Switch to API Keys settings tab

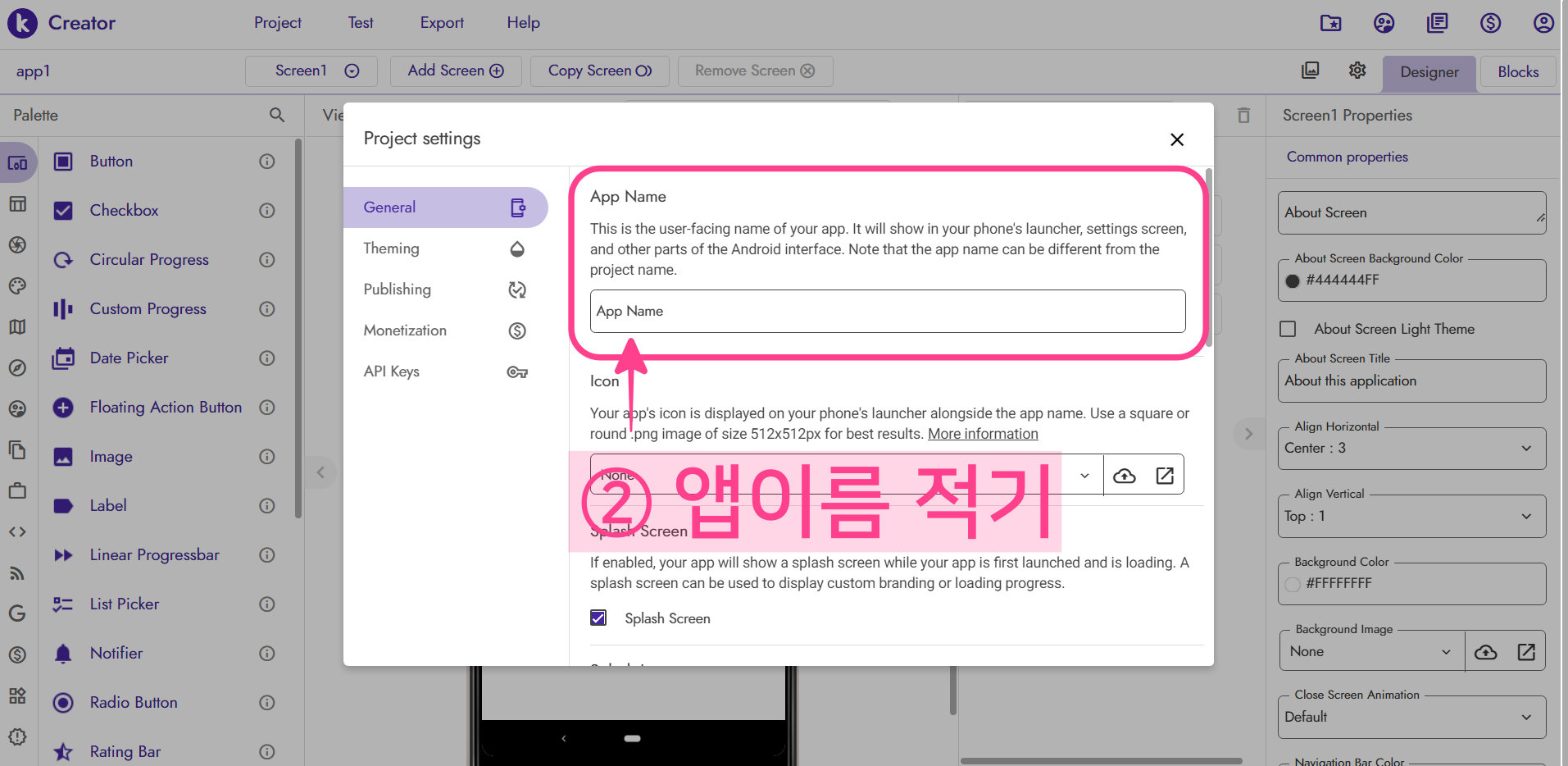(x=446, y=372)
